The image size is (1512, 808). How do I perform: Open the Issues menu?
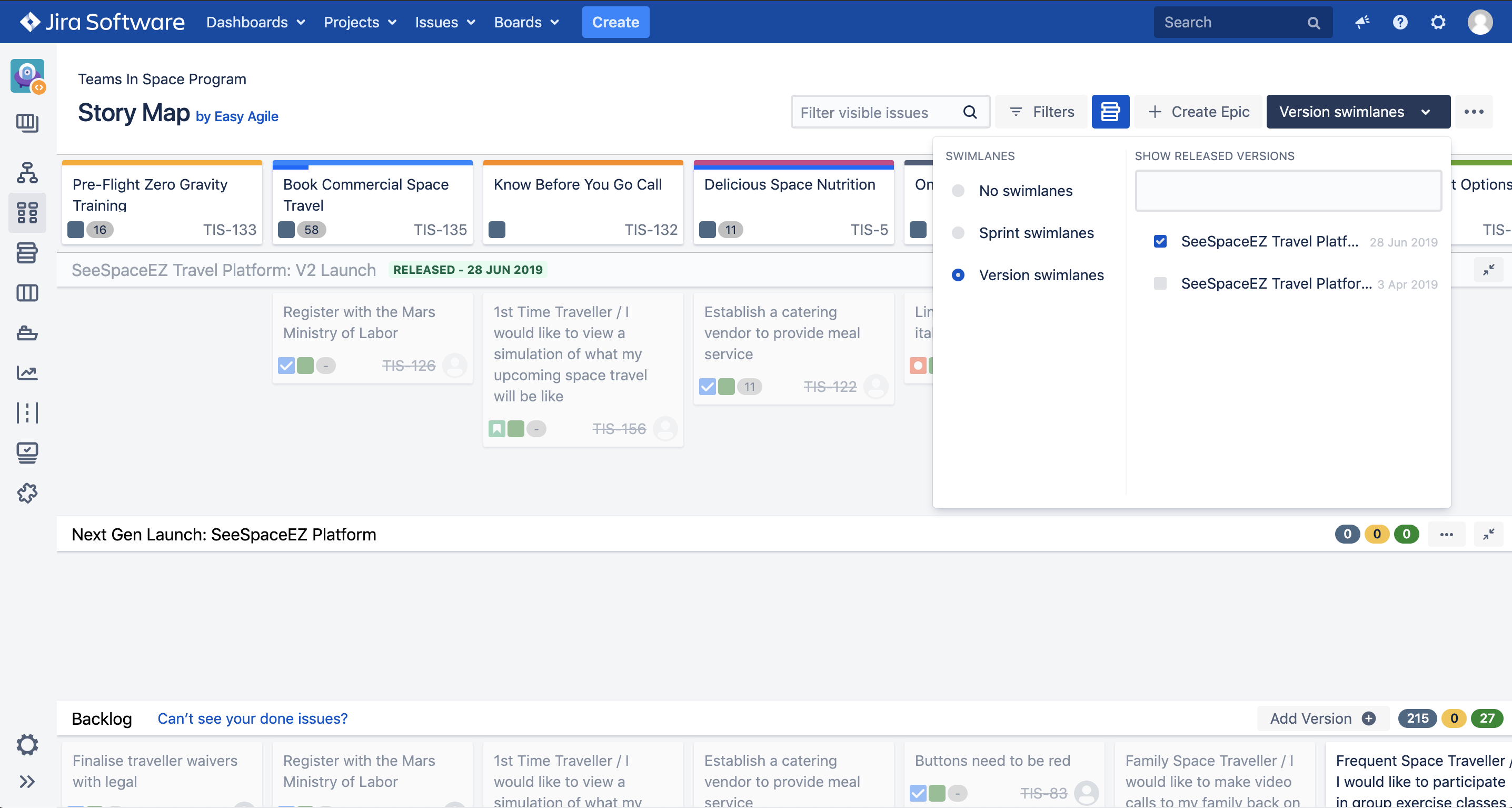point(445,22)
